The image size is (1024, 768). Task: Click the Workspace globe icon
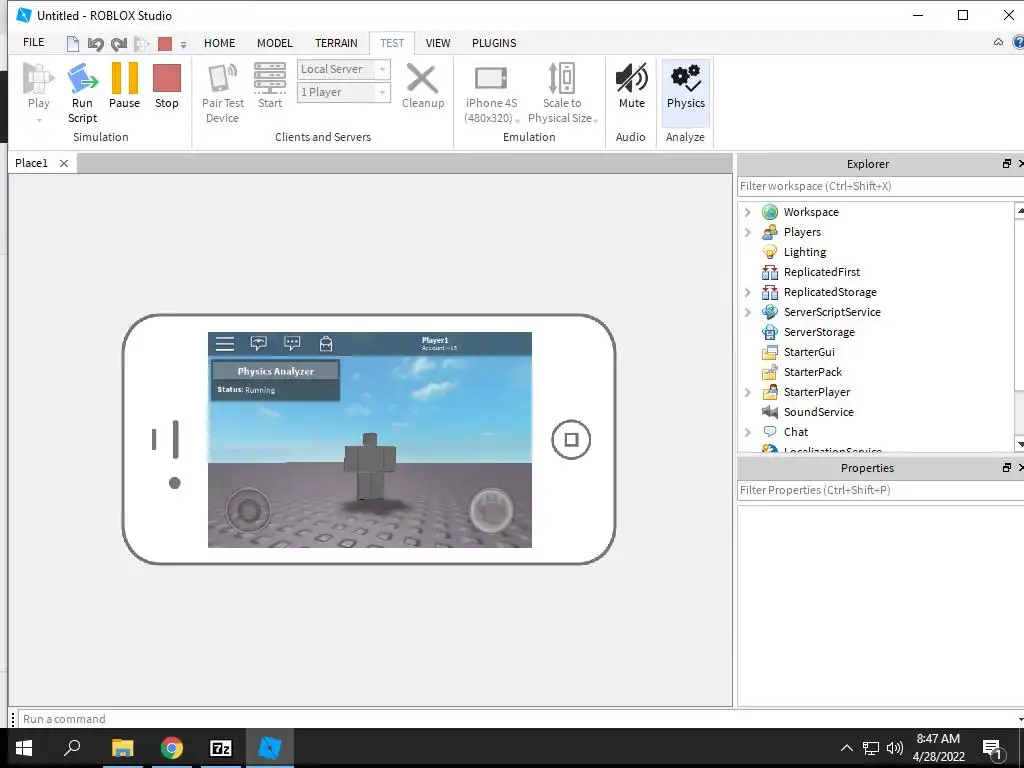tap(770, 212)
